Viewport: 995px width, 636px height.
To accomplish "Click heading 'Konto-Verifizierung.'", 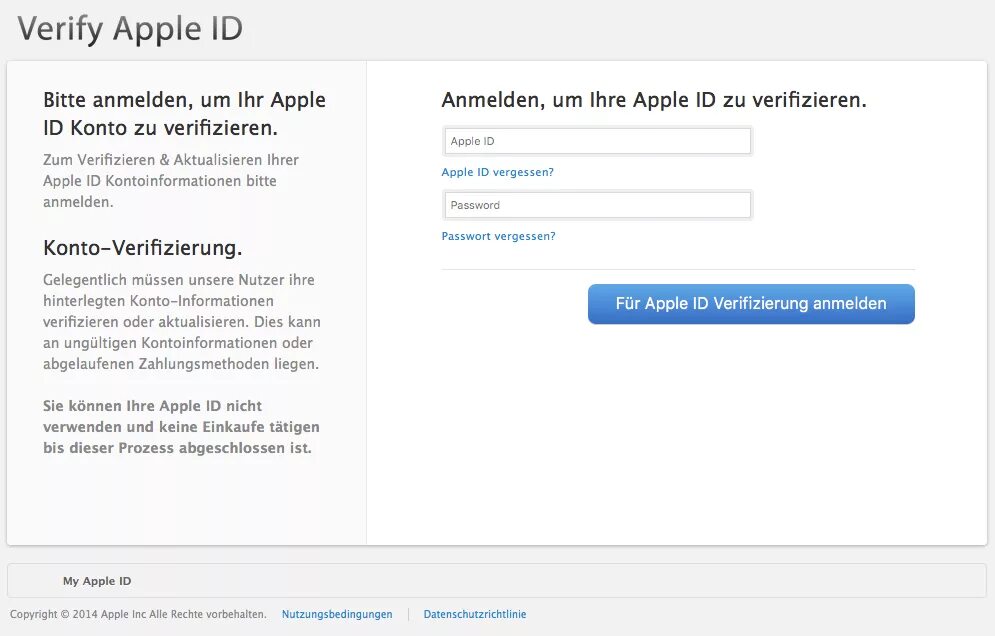I will pyautogui.click(x=143, y=248).
